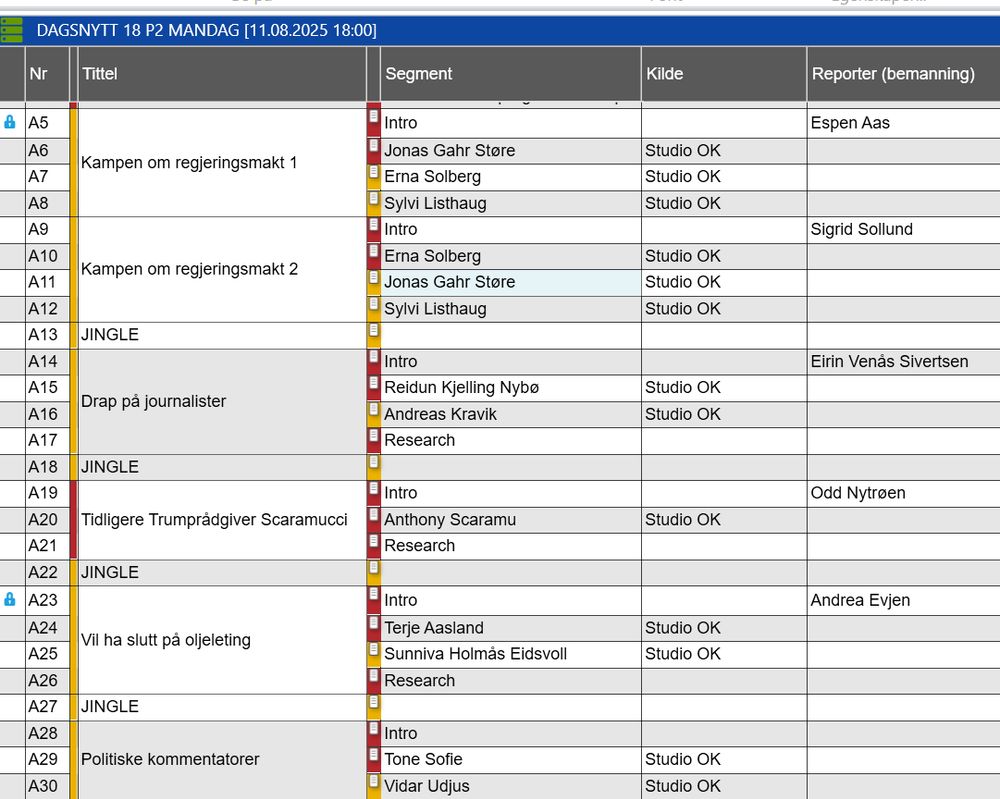Click the highlighted Jonas Gahr Støre A11 segment

click(511, 282)
